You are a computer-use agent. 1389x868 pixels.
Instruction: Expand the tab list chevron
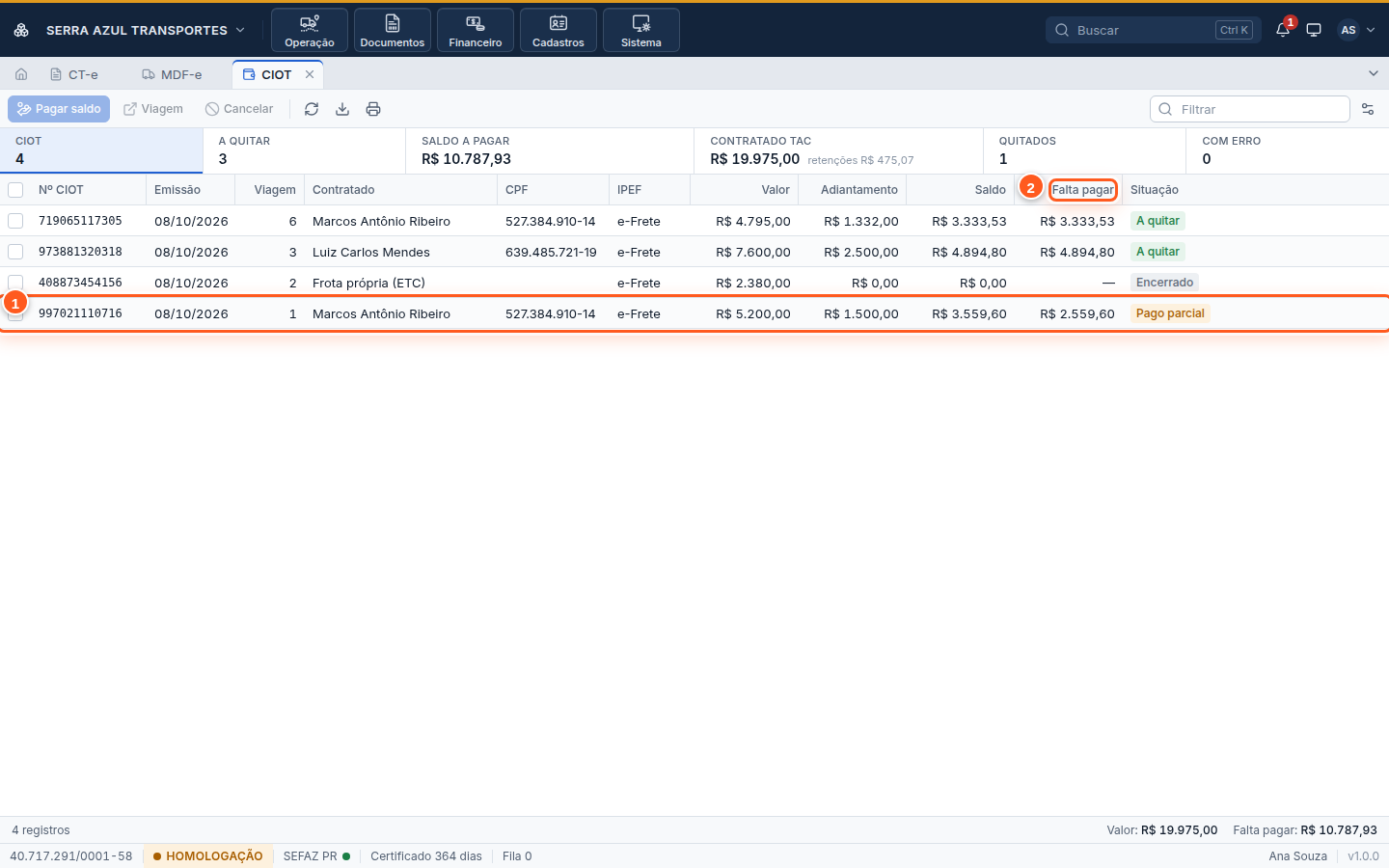[1374, 73]
